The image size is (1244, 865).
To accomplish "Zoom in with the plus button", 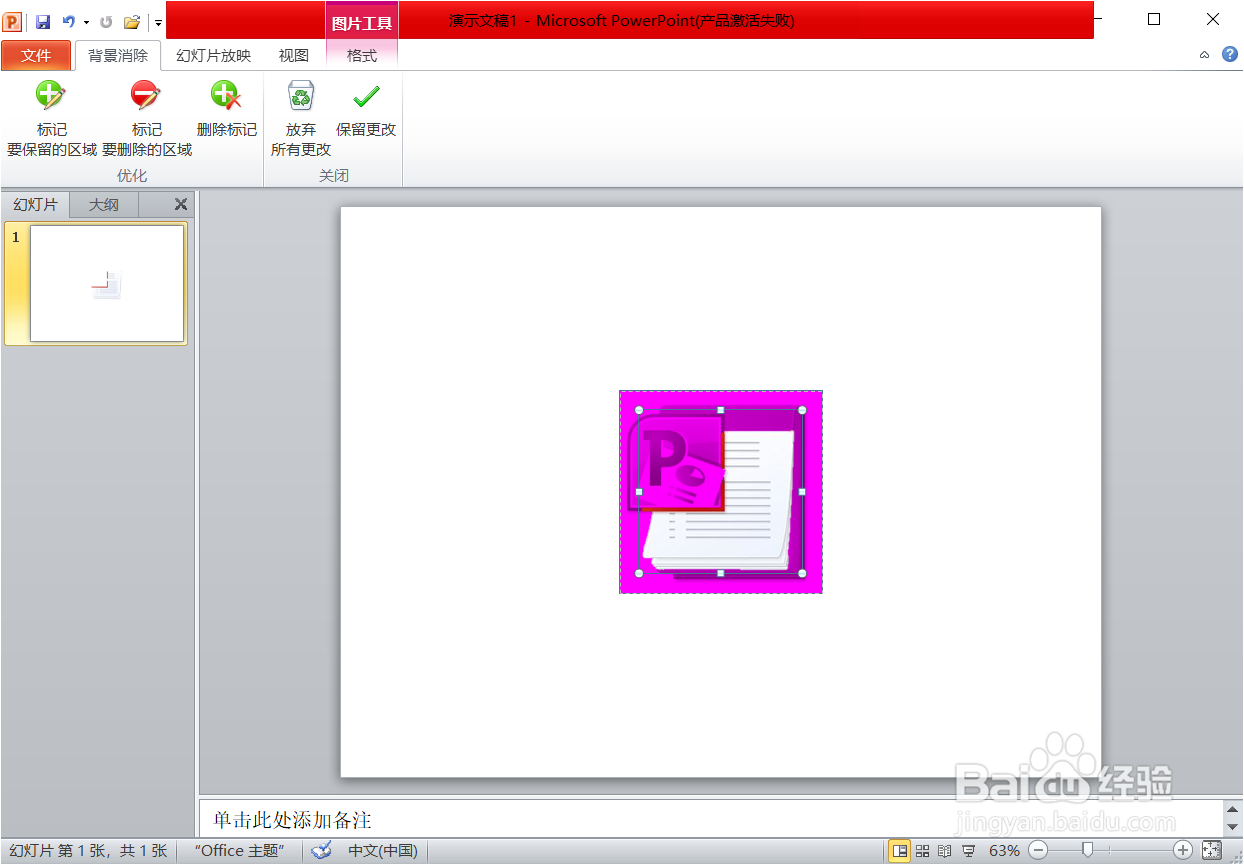I will click(1183, 850).
